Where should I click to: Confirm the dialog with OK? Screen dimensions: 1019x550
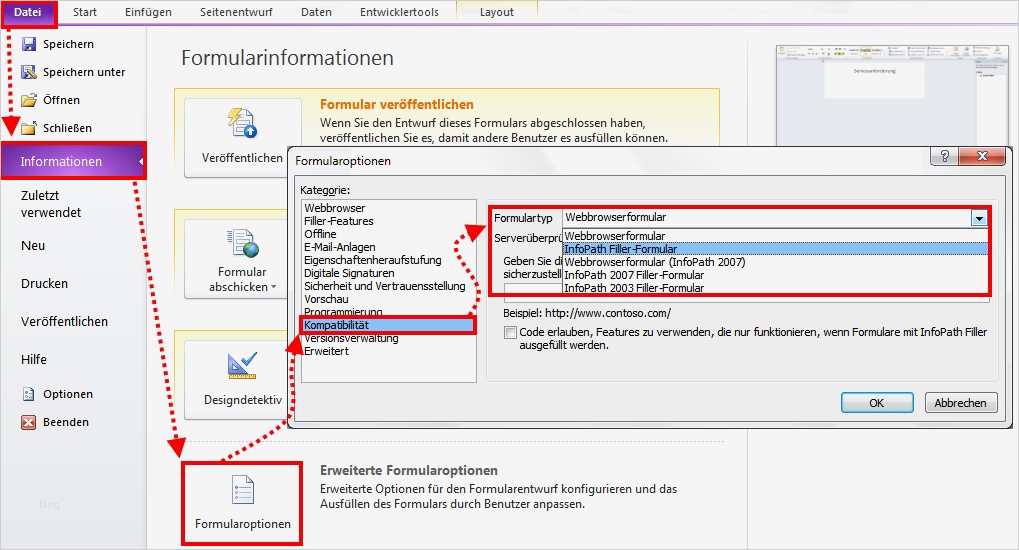pos(877,403)
